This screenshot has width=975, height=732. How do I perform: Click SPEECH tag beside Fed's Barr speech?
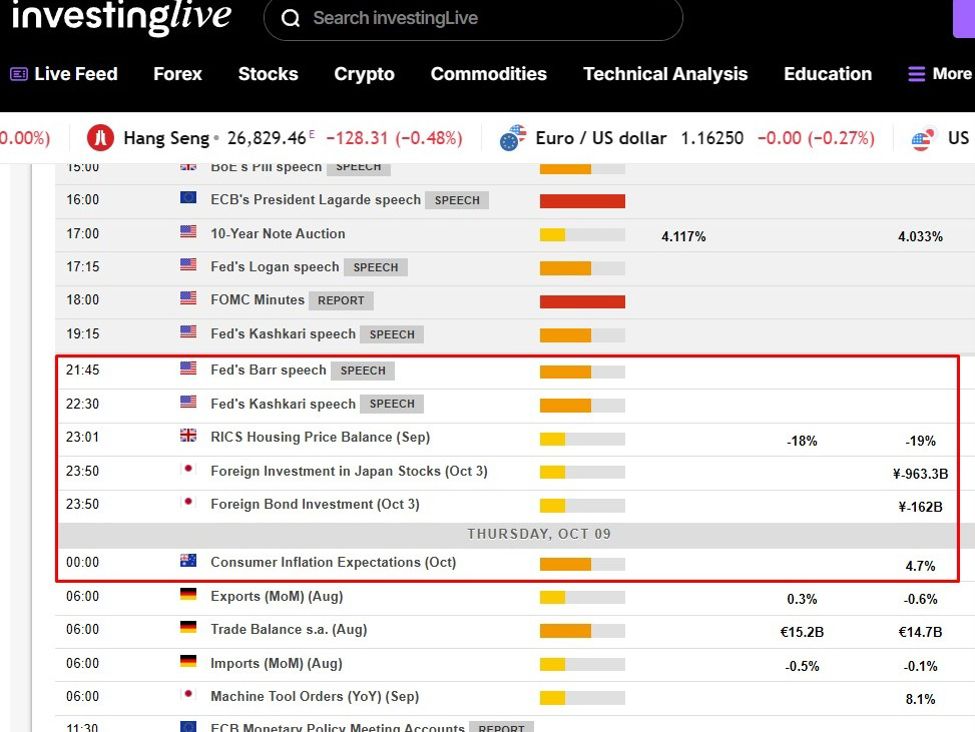click(x=362, y=370)
